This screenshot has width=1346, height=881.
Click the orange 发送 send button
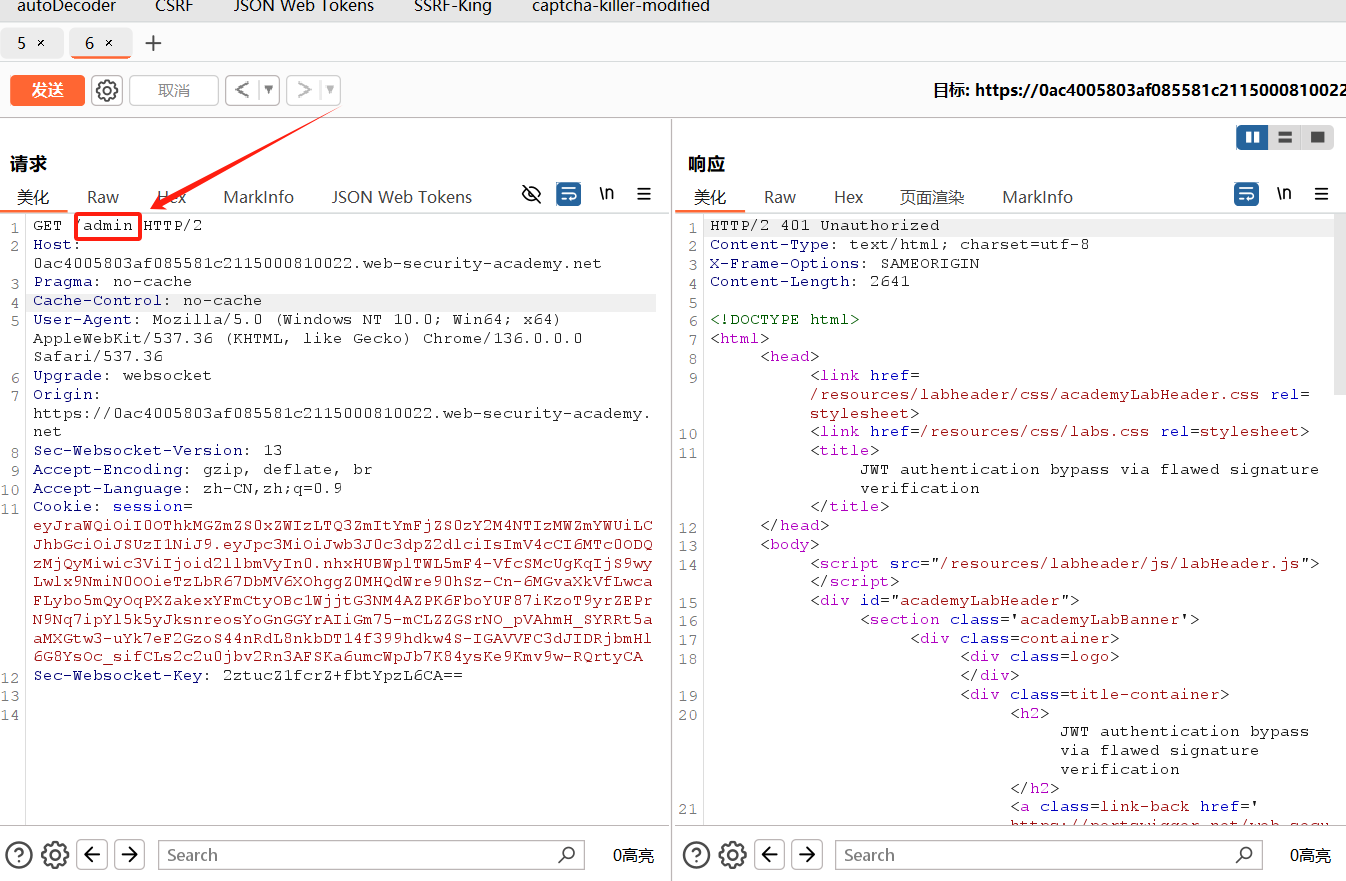47,90
